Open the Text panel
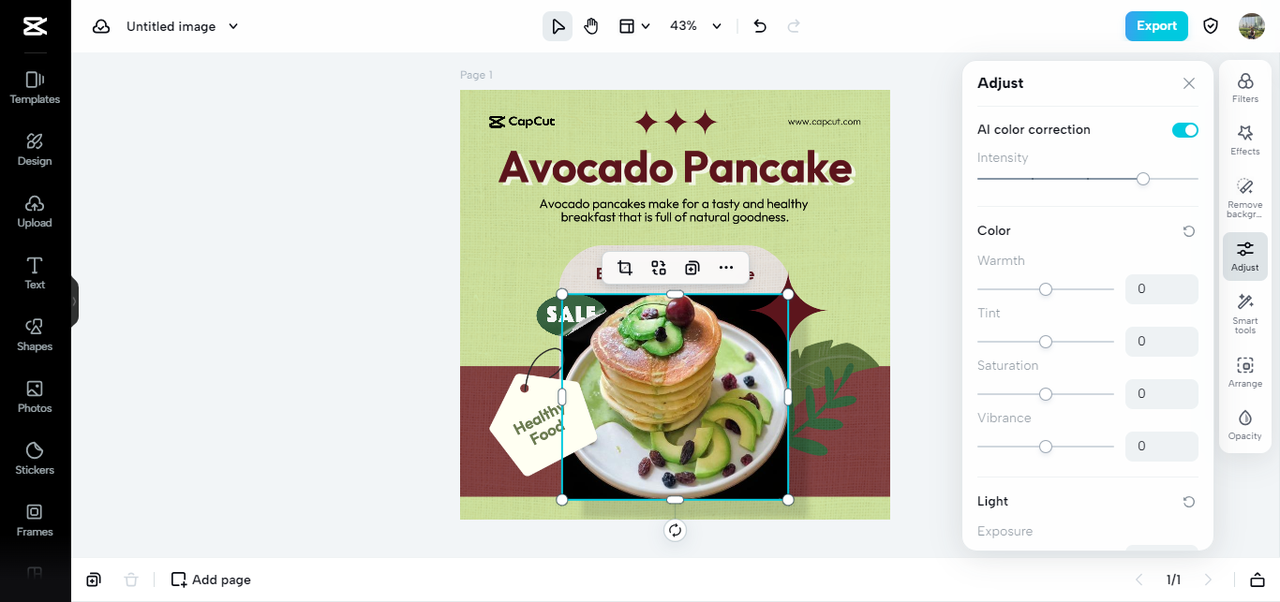 tap(35, 273)
